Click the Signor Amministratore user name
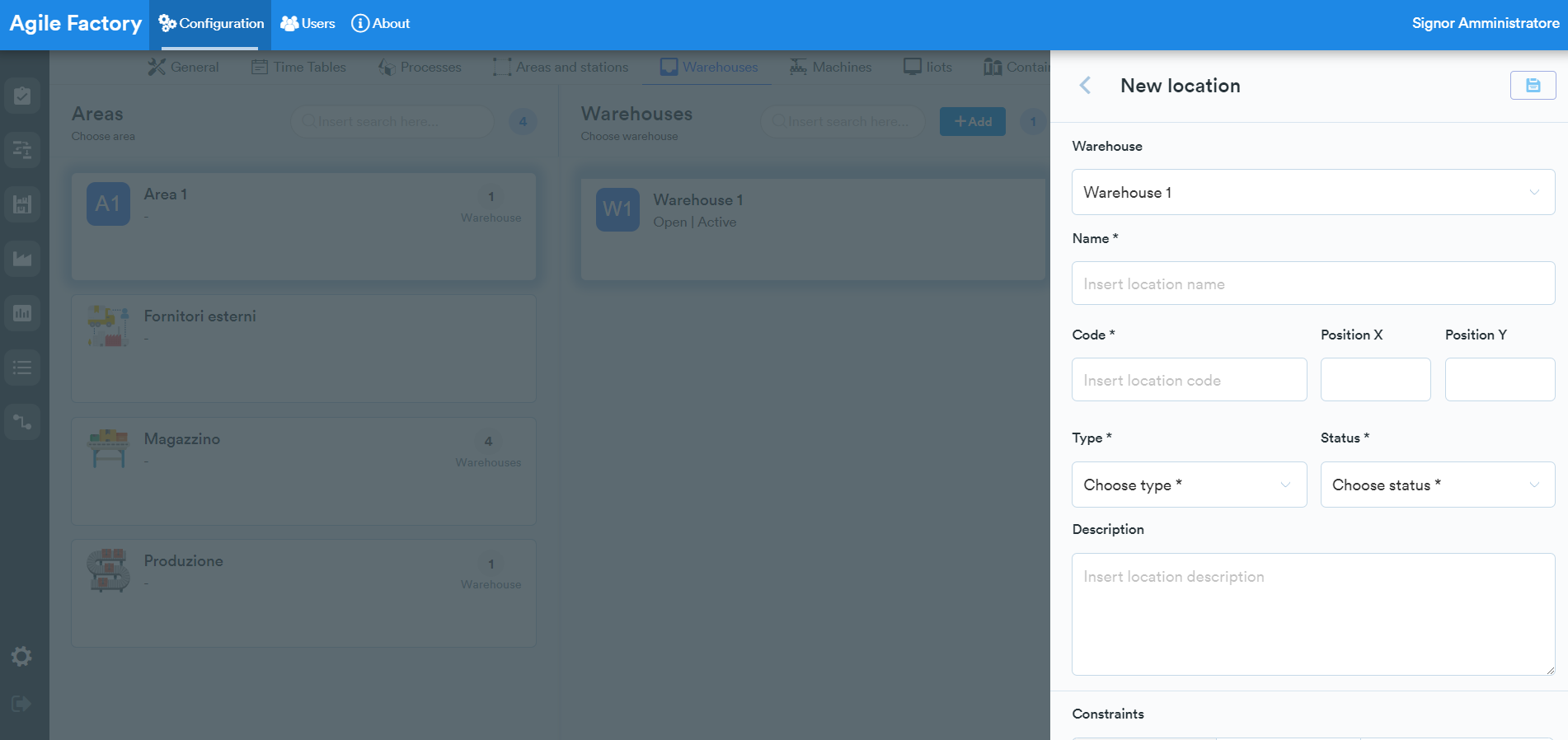Image resolution: width=1568 pixels, height=740 pixels. click(1486, 23)
